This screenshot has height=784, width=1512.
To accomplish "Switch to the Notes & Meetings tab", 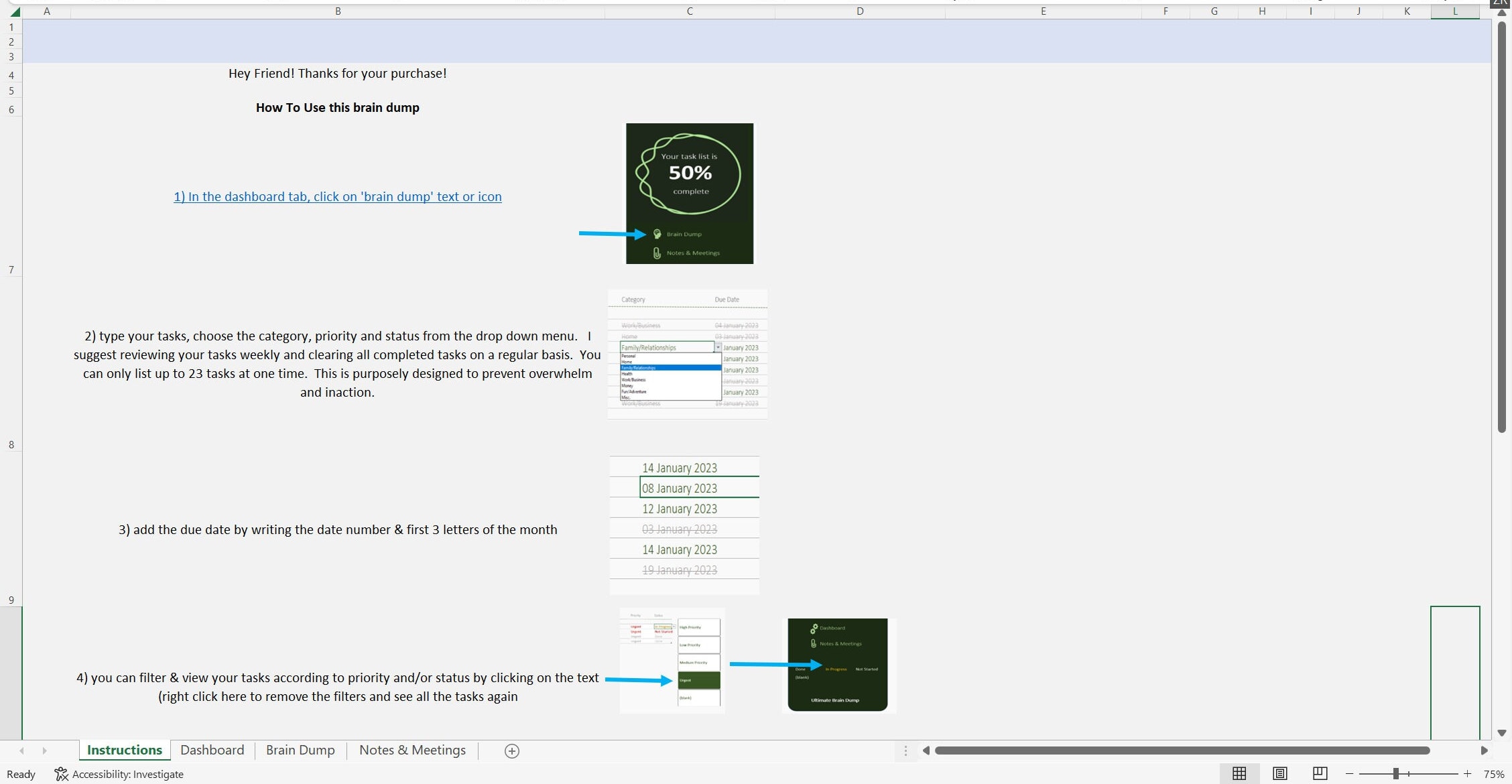I will pos(412,750).
